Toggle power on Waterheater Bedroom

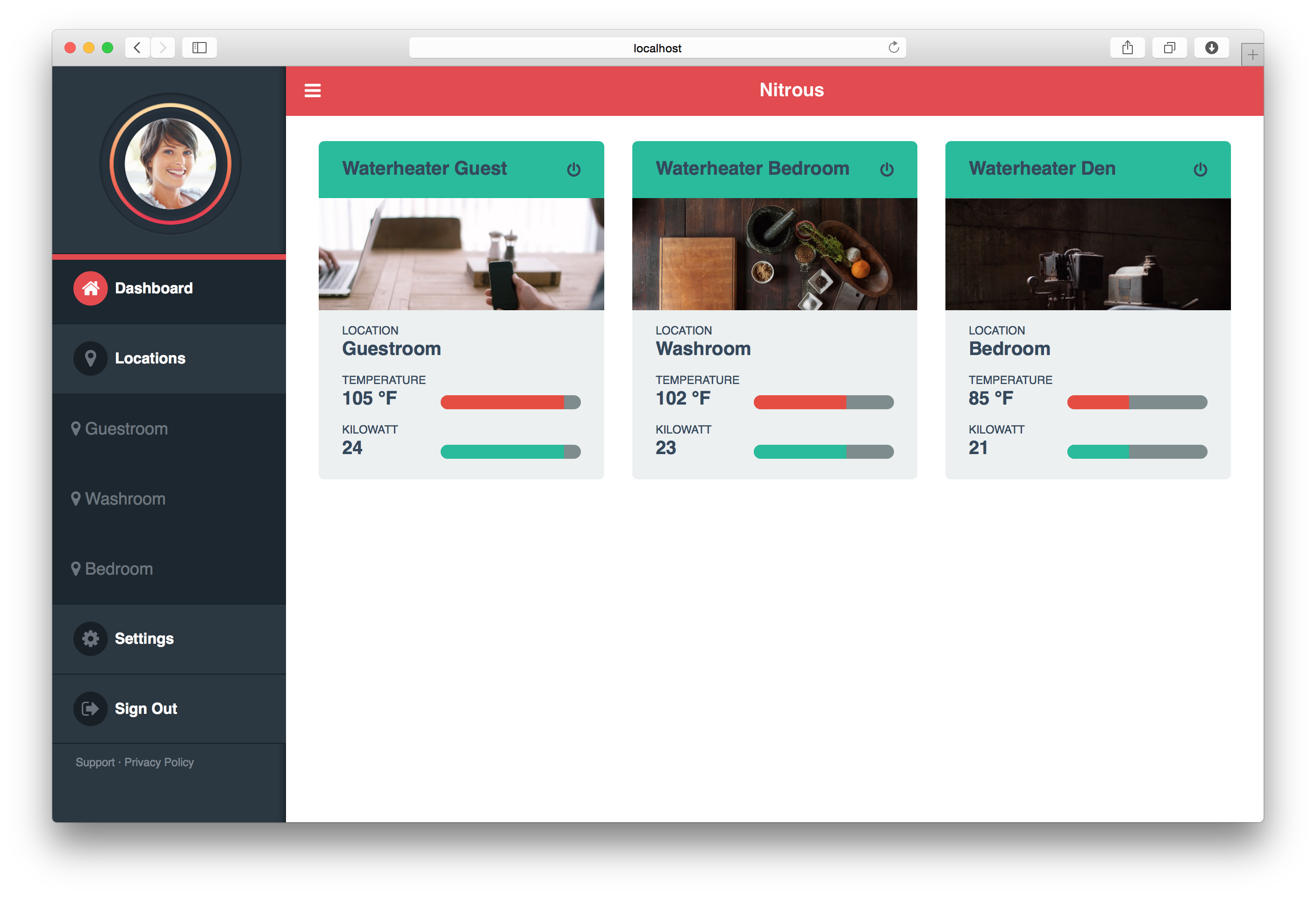886,169
